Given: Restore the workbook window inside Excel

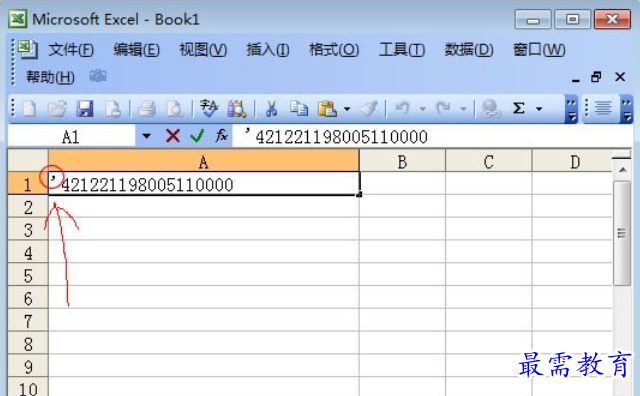Looking at the screenshot, I should click(x=596, y=77).
